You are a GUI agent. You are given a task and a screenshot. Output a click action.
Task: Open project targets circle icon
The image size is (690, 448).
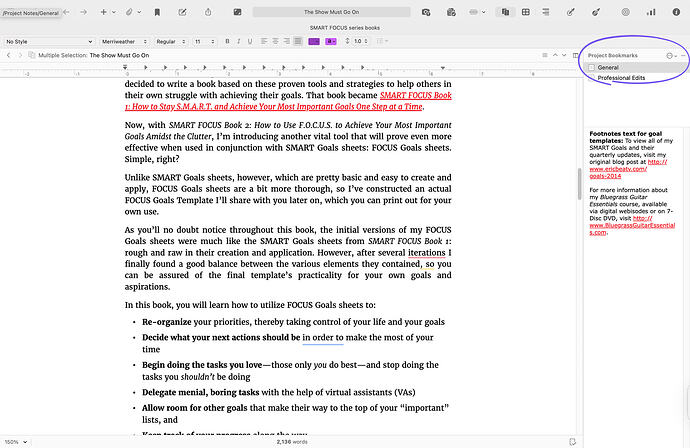pyautogui.click(x=625, y=12)
